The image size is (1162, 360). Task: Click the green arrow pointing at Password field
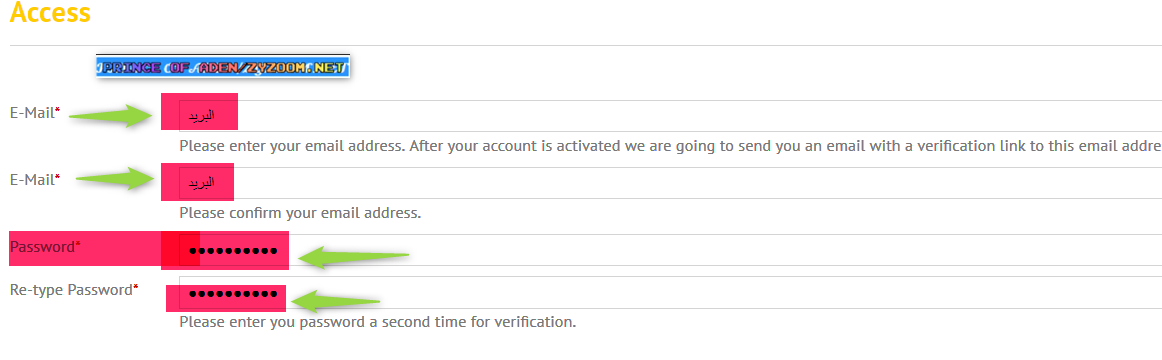353,257
